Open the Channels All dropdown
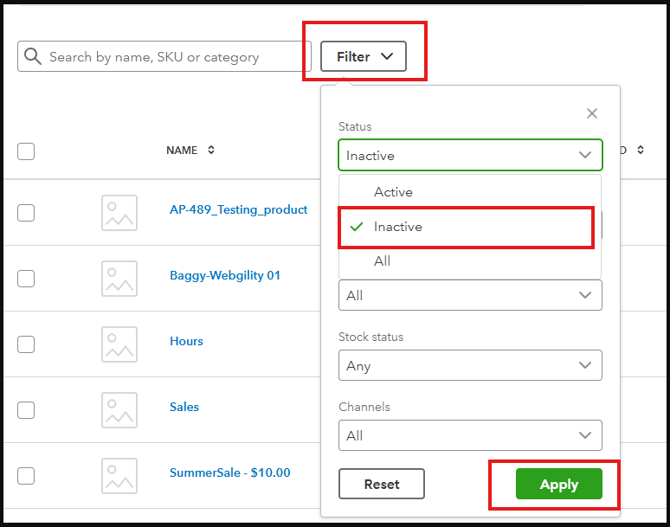The image size is (670, 527). click(470, 436)
